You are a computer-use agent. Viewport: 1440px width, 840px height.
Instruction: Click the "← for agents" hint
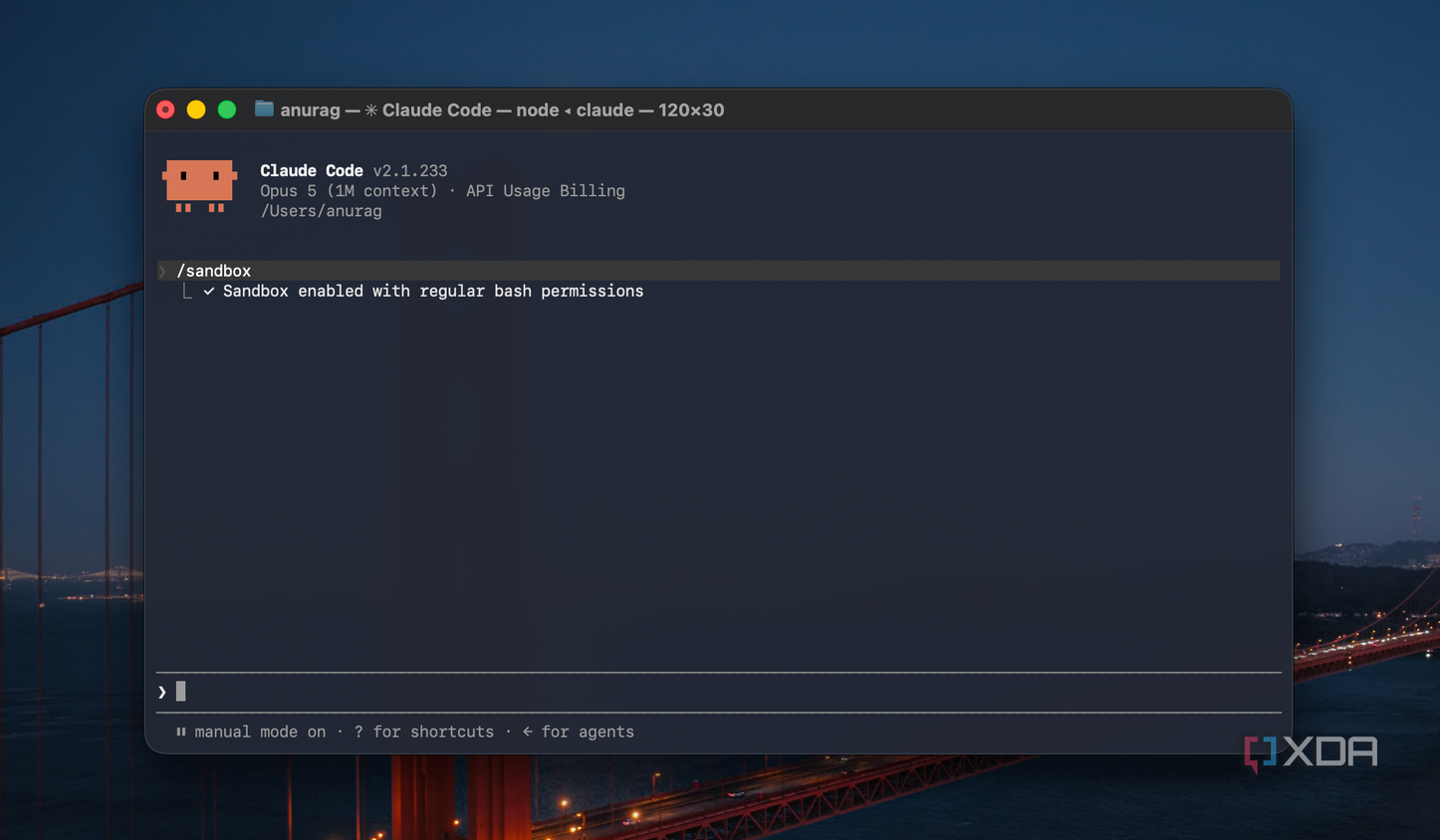[x=578, y=732]
